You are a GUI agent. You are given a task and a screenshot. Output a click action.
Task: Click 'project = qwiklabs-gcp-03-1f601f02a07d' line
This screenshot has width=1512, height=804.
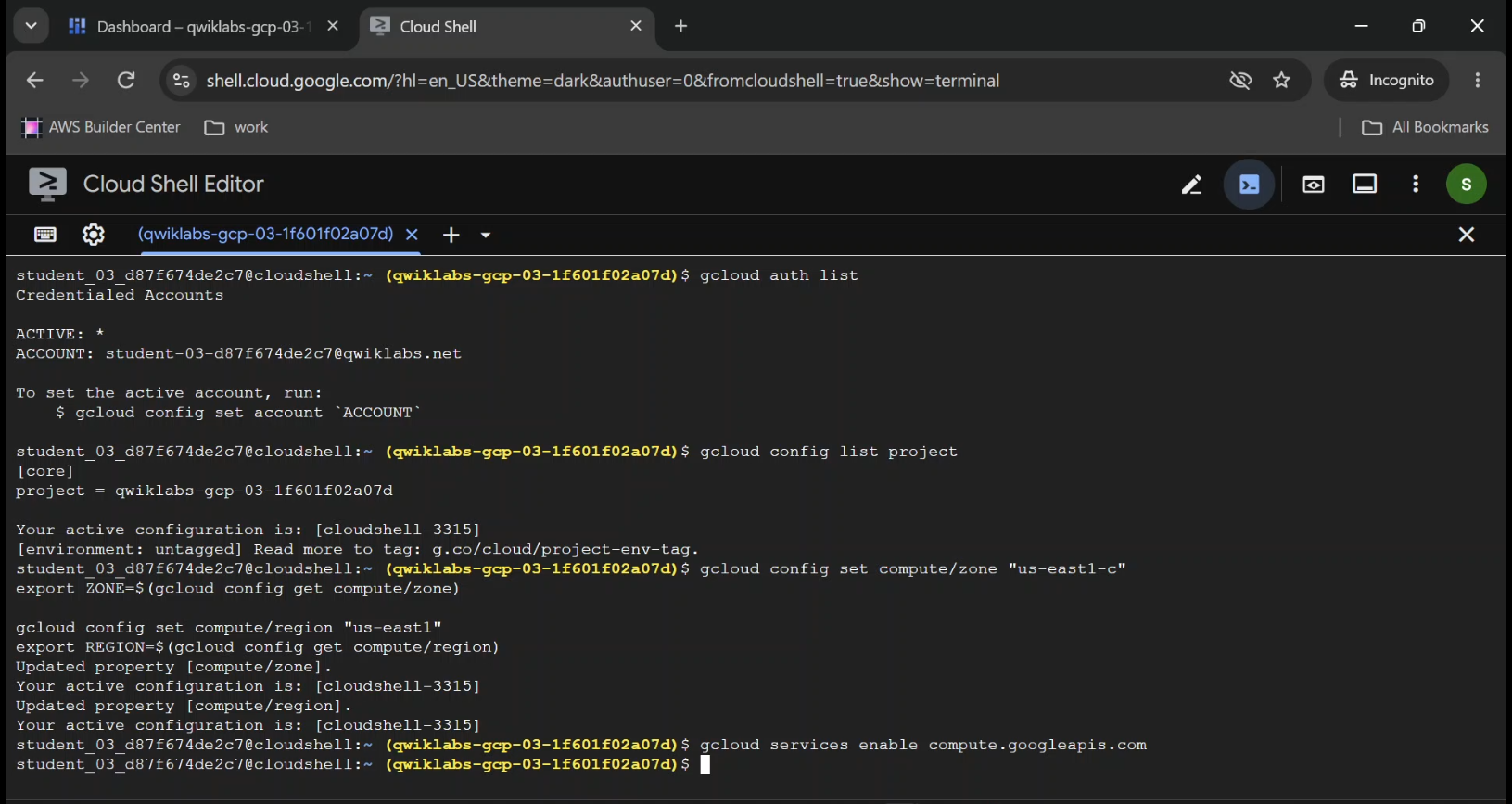coord(204,491)
